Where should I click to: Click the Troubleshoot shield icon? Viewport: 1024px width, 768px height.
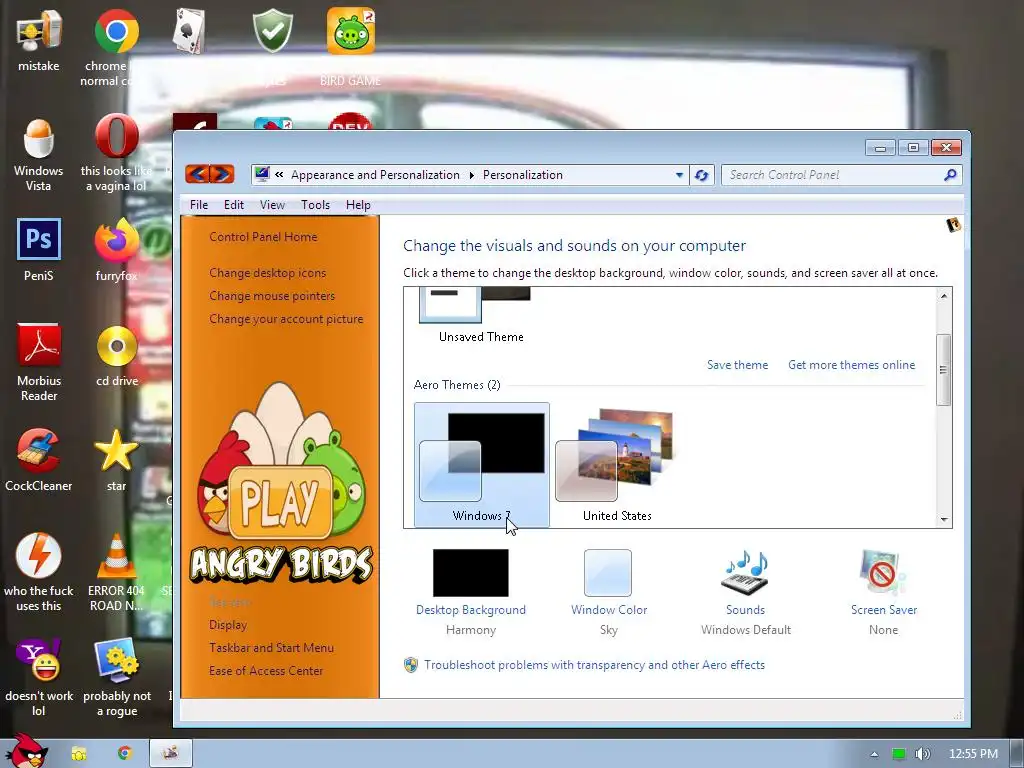pyautogui.click(x=411, y=665)
